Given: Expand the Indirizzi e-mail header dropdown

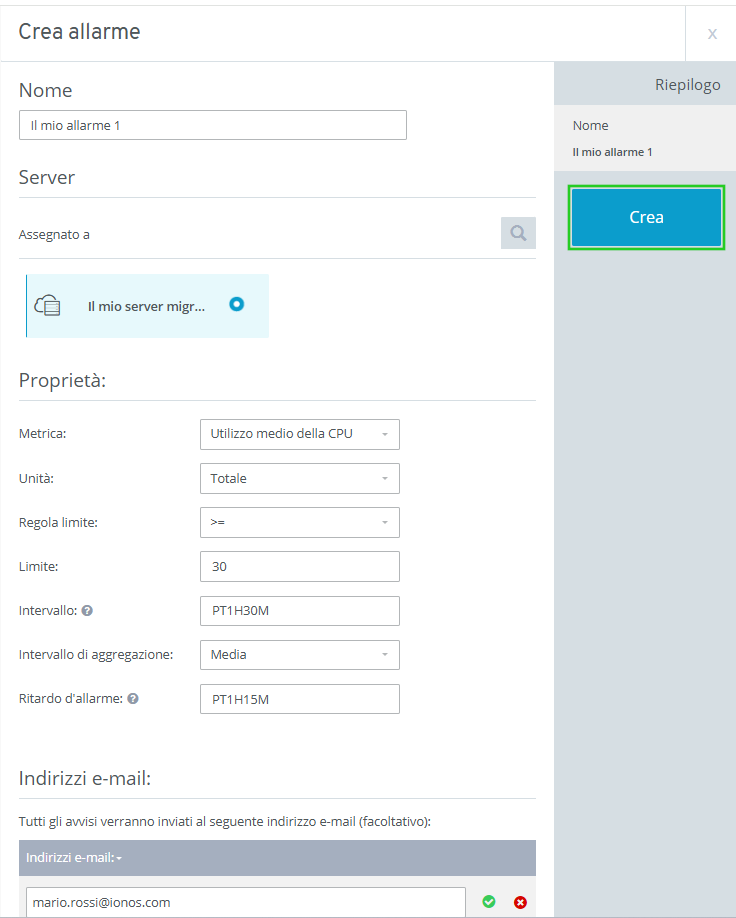Looking at the screenshot, I should click(75, 858).
